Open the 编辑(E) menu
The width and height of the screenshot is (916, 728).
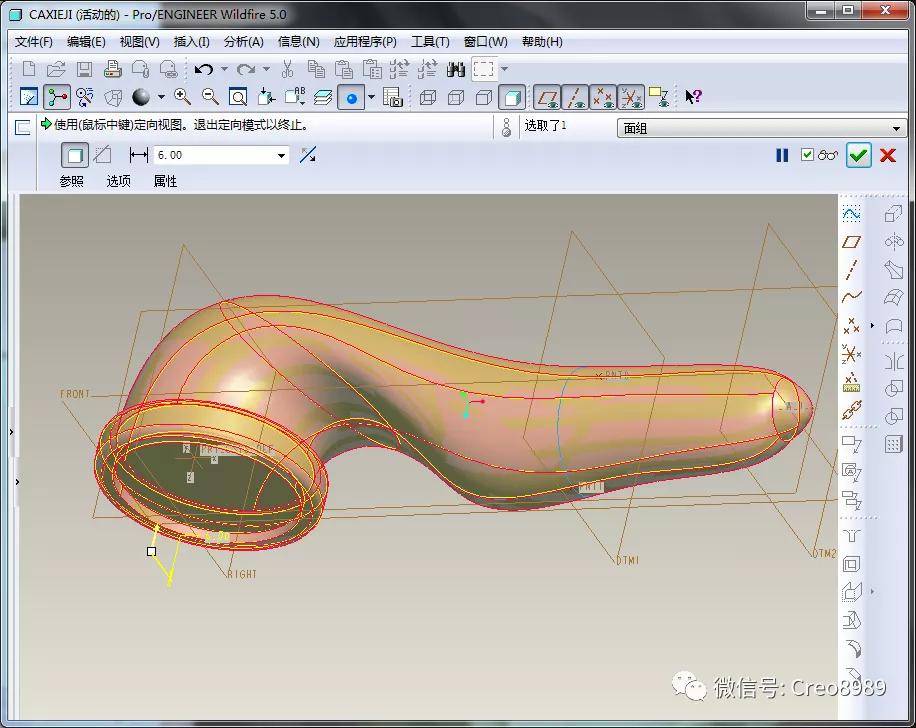coord(86,42)
